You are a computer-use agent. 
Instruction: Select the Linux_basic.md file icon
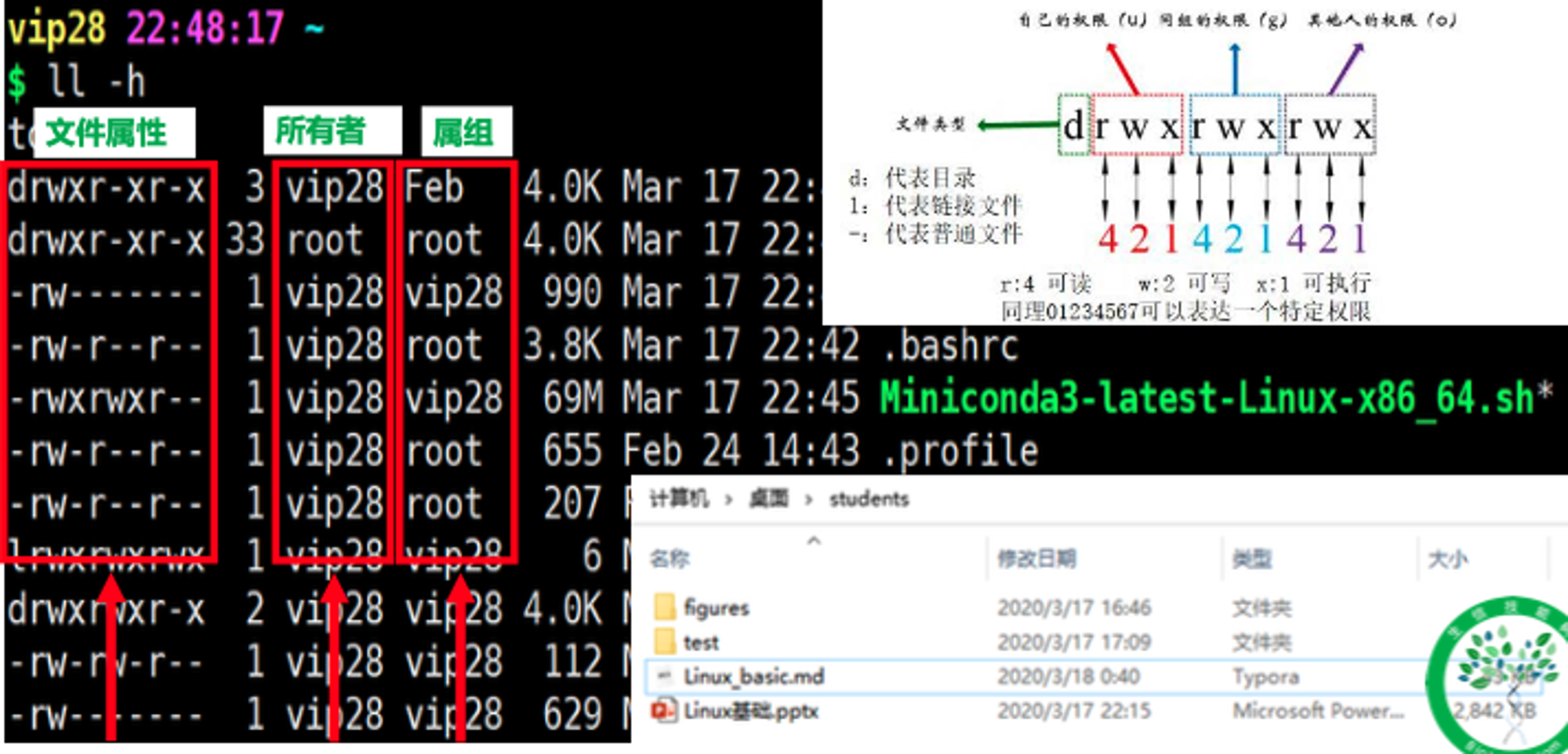click(665, 676)
